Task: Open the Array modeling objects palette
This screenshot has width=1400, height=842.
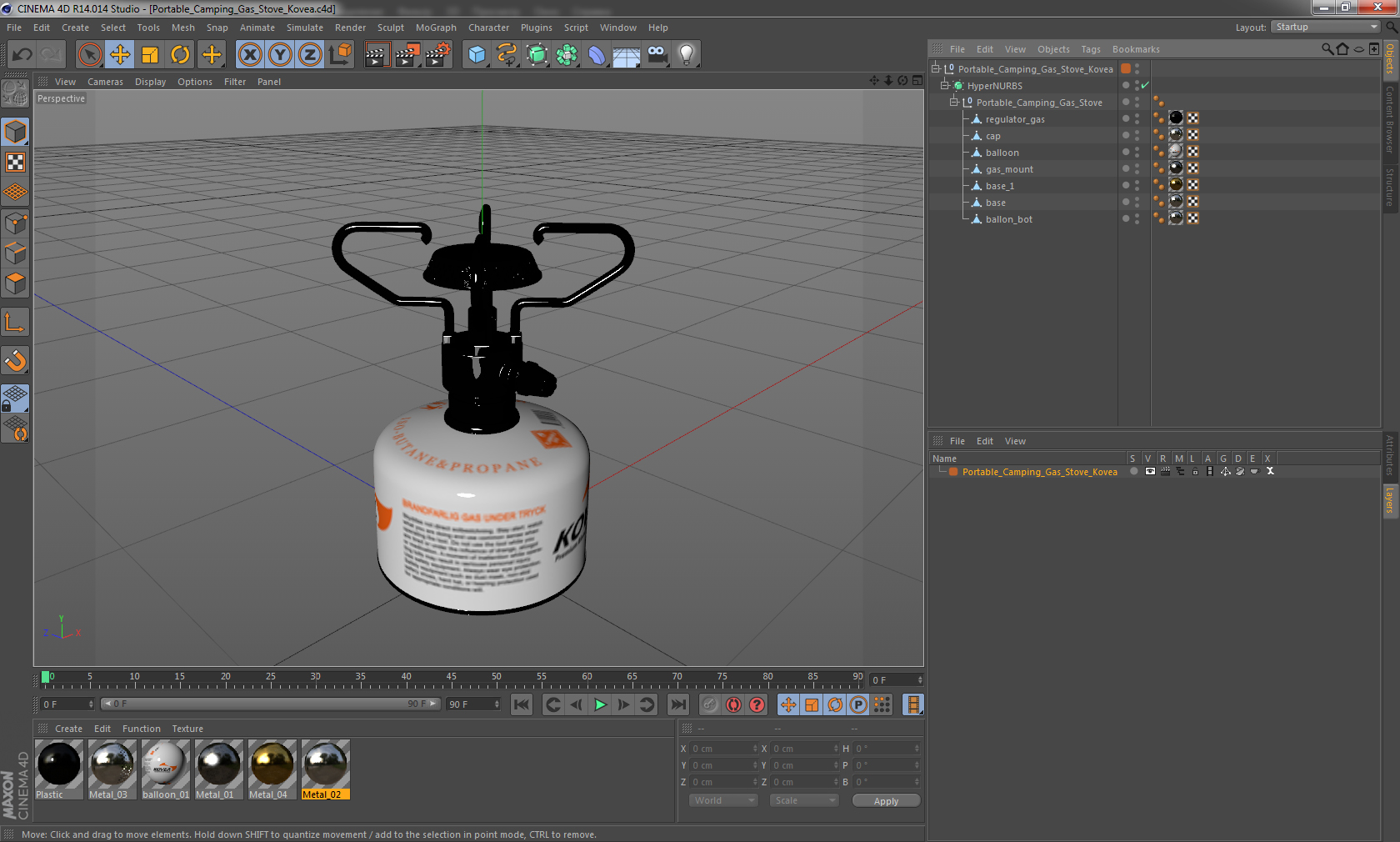Action: pyautogui.click(x=567, y=55)
